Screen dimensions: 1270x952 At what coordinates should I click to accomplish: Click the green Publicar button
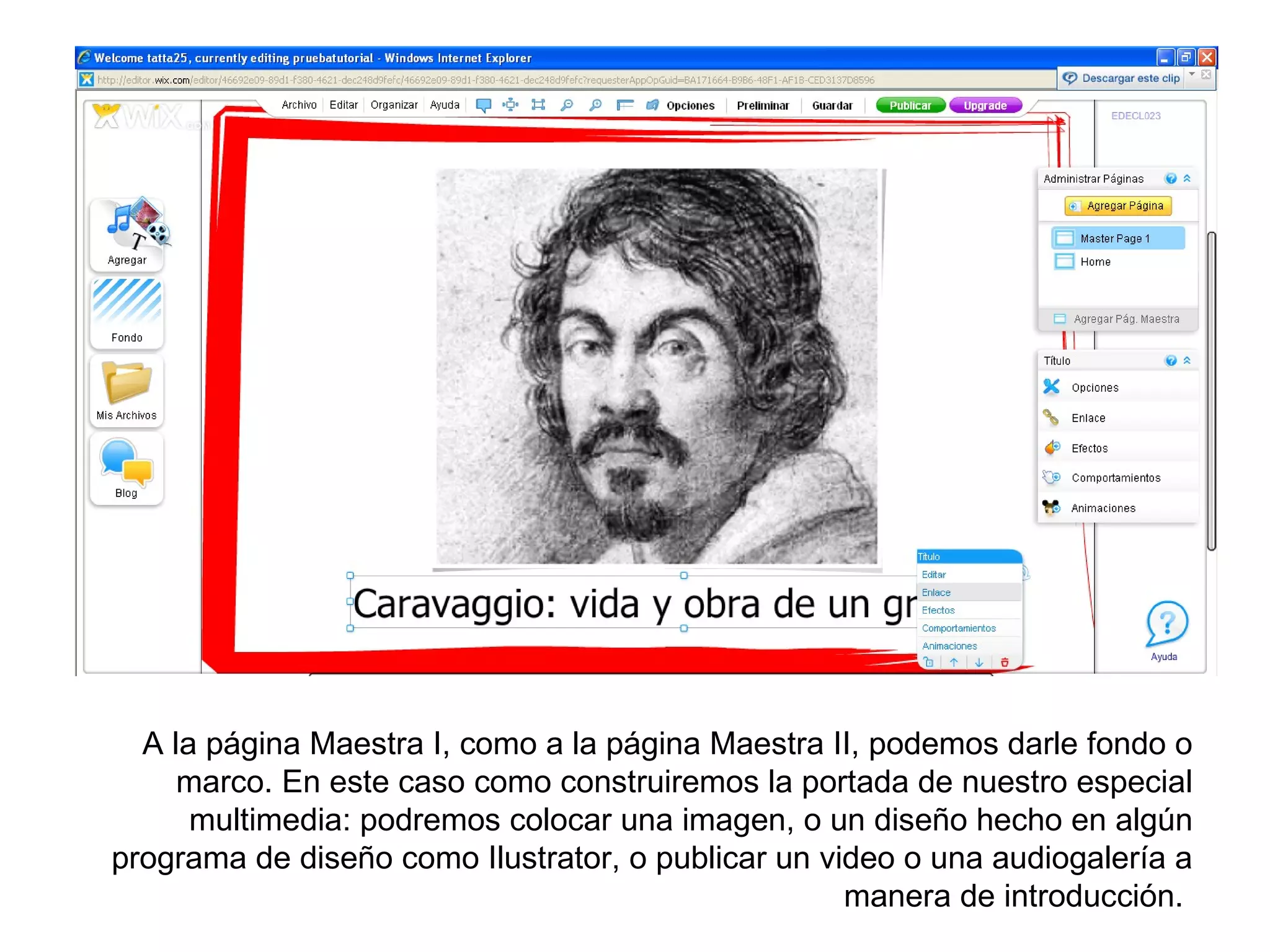click(x=910, y=105)
